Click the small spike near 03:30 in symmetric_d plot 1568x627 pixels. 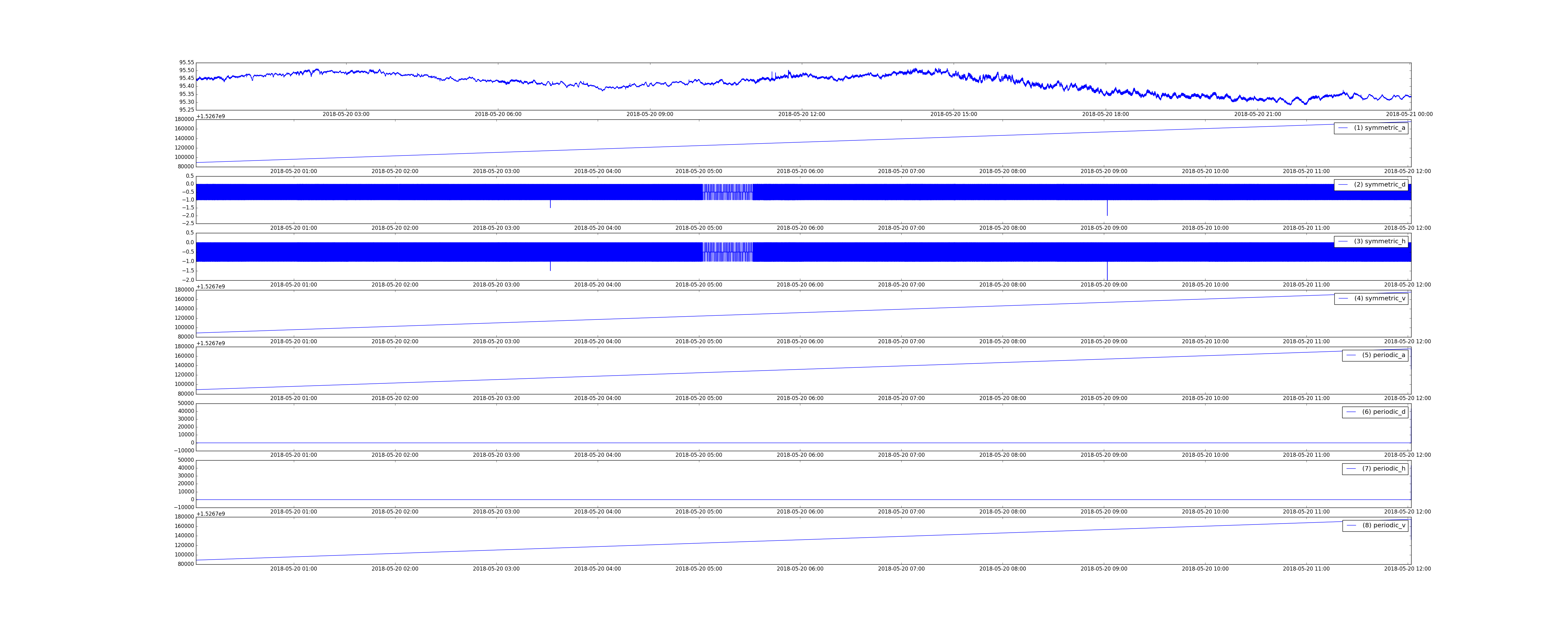[x=550, y=204]
